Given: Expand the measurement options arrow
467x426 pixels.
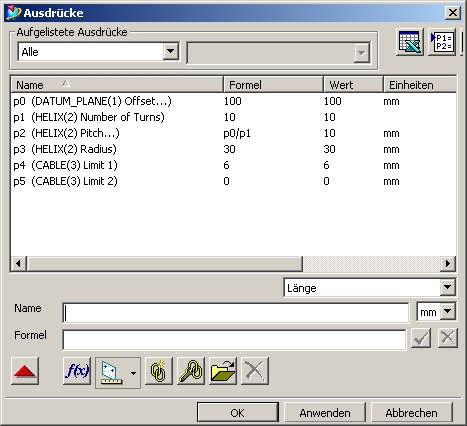Looking at the screenshot, I should [x=133, y=373].
